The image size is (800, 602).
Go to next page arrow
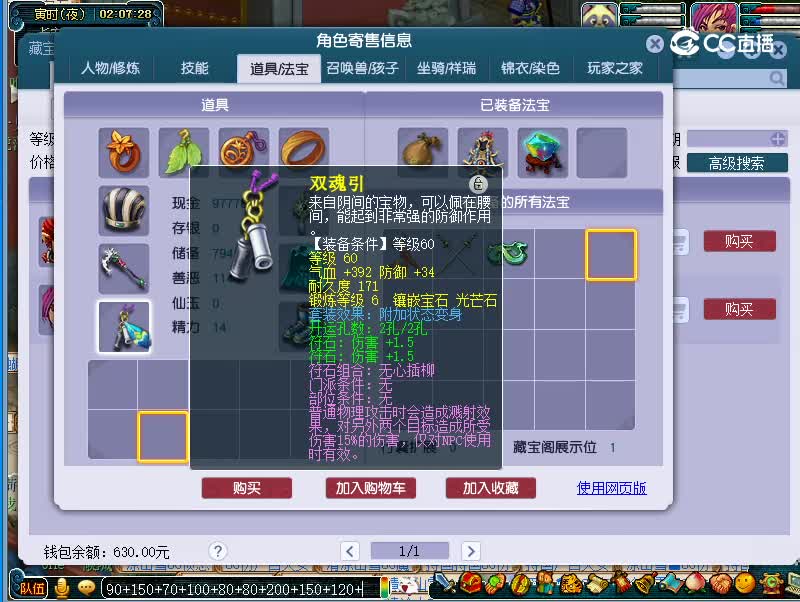point(471,551)
